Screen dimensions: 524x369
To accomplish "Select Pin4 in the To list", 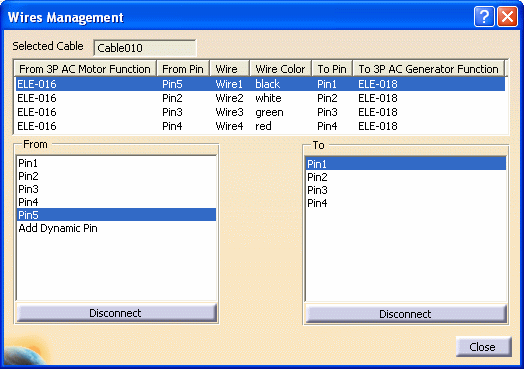I will pyautogui.click(x=406, y=203).
